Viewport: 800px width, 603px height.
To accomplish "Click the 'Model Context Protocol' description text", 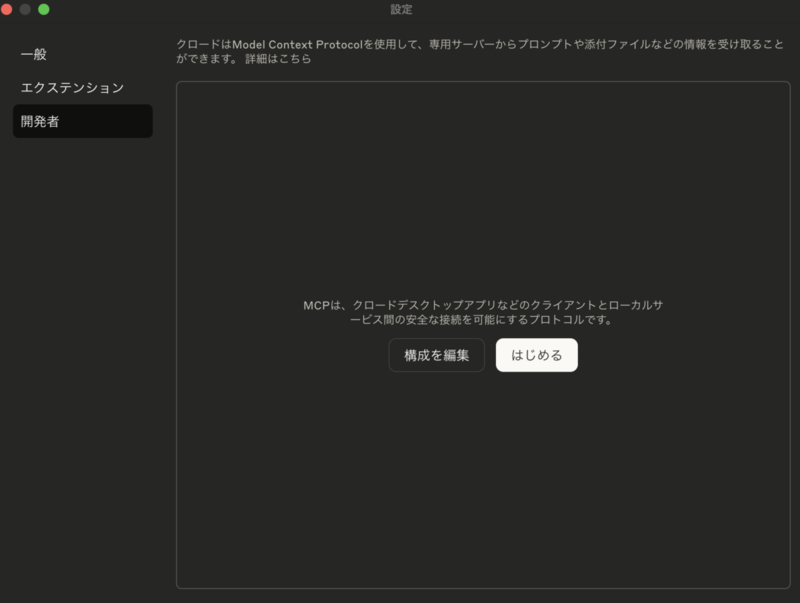I will point(480,52).
